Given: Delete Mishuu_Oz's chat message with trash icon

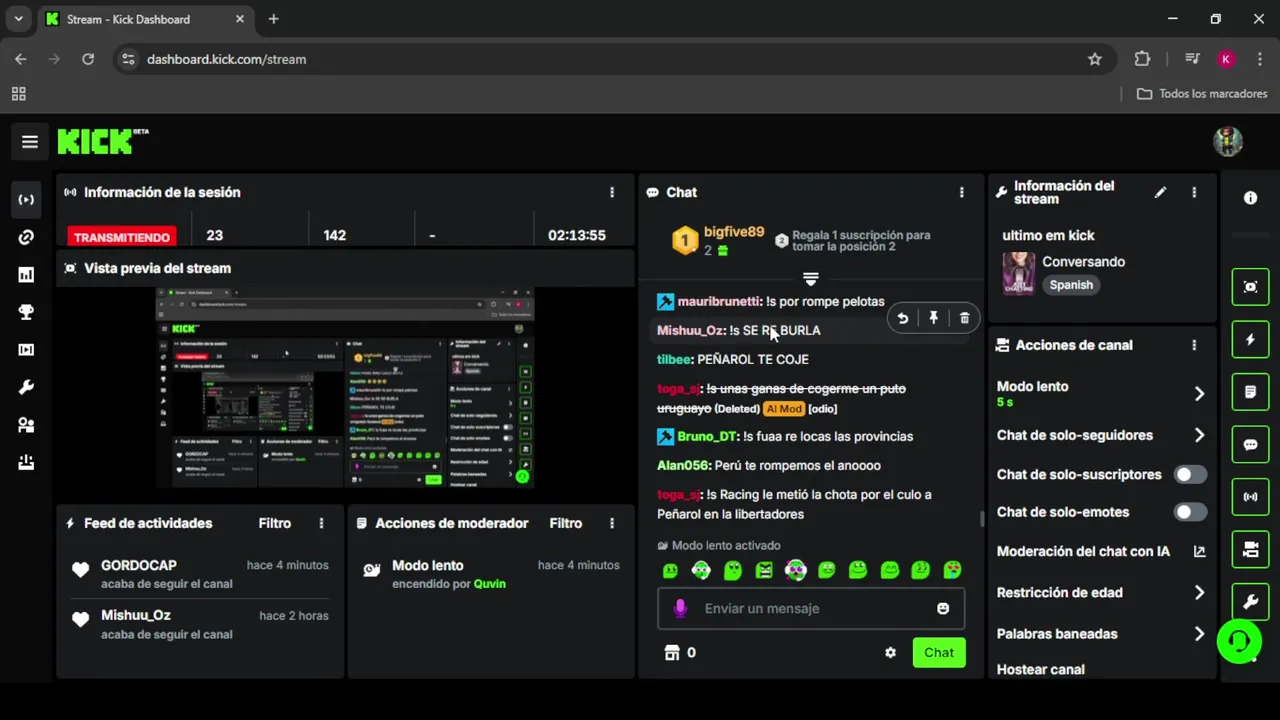Looking at the screenshot, I should click(x=964, y=318).
